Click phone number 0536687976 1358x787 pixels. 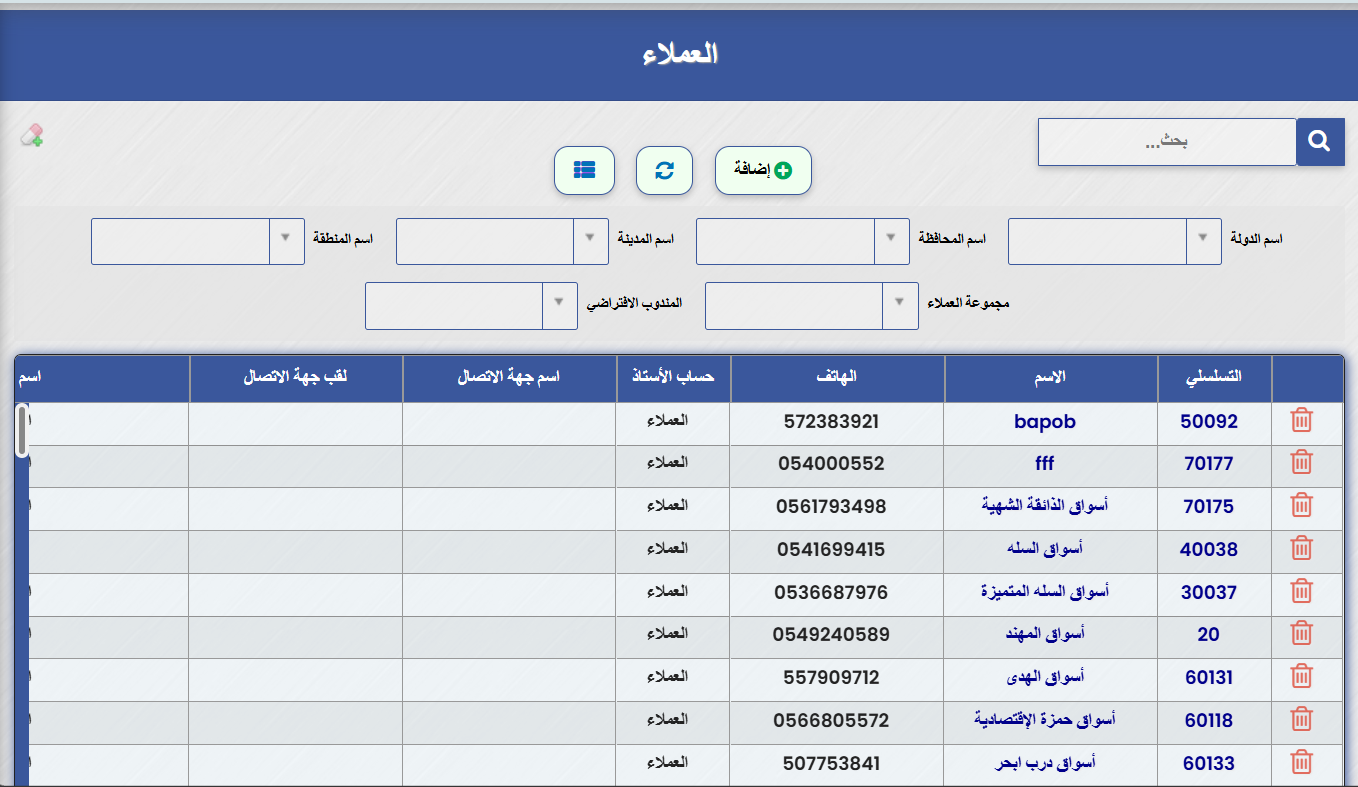click(831, 592)
